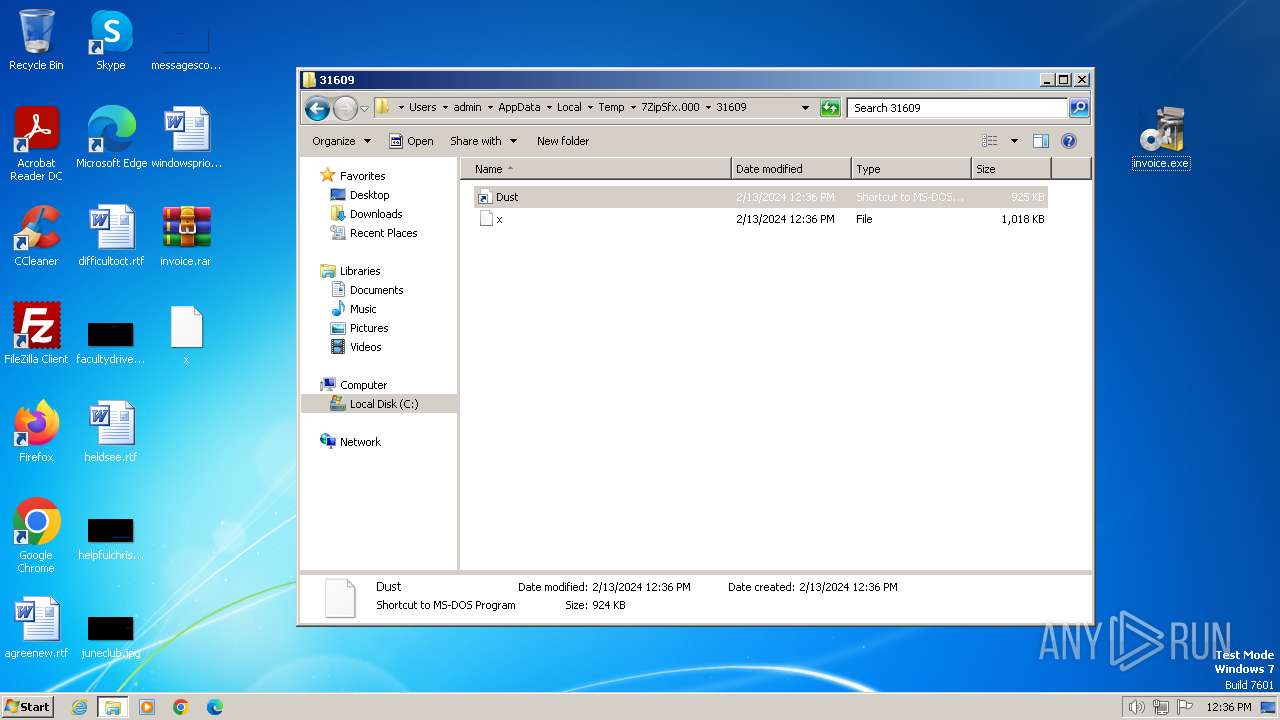Click the refresh button beside the address bar
This screenshot has width=1280, height=720.
[x=830, y=108]
